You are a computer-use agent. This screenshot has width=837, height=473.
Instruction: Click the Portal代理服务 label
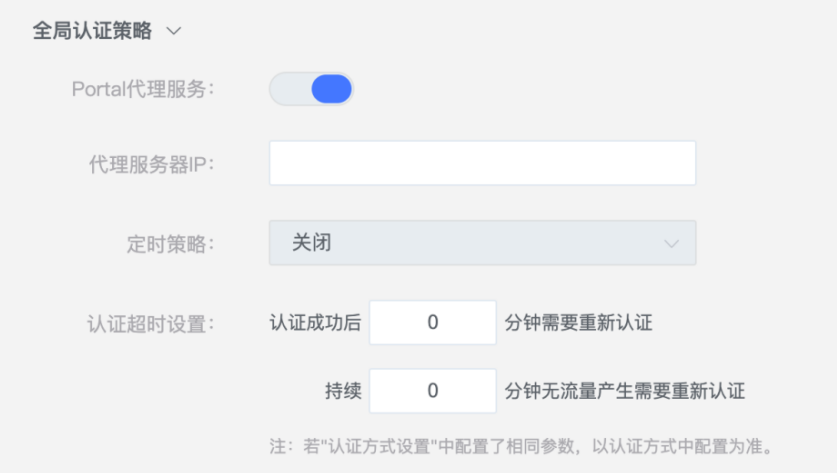tap(143, 89)
